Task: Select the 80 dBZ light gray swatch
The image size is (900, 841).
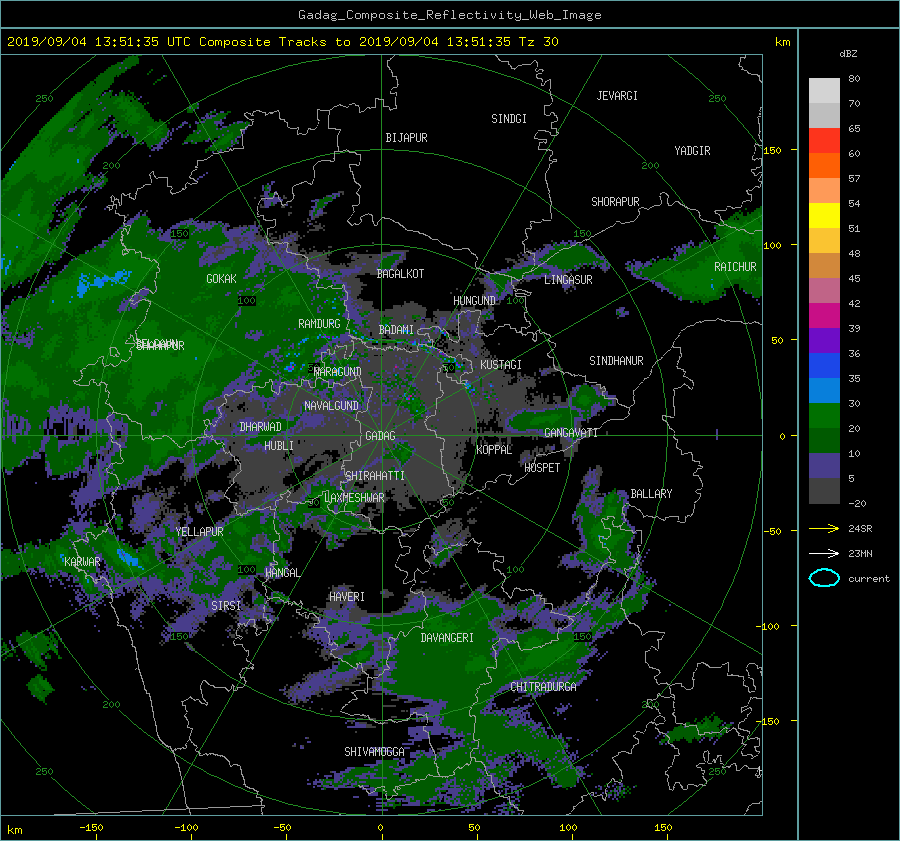Action: click(x=824, y=90)
